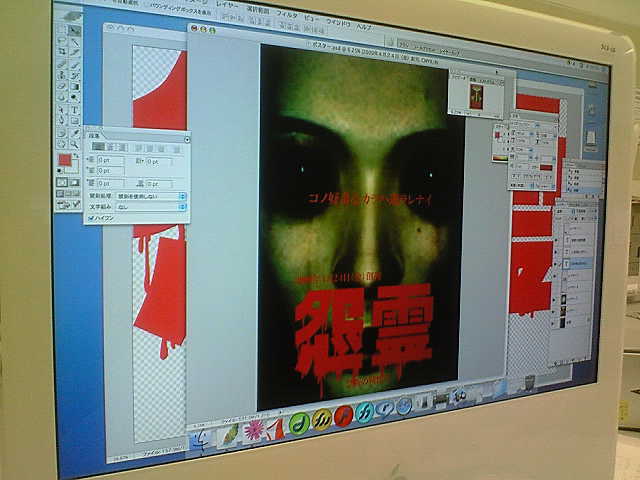Select the Lasso tool
This screenshot has height=480, width=640.
point(62,41)
